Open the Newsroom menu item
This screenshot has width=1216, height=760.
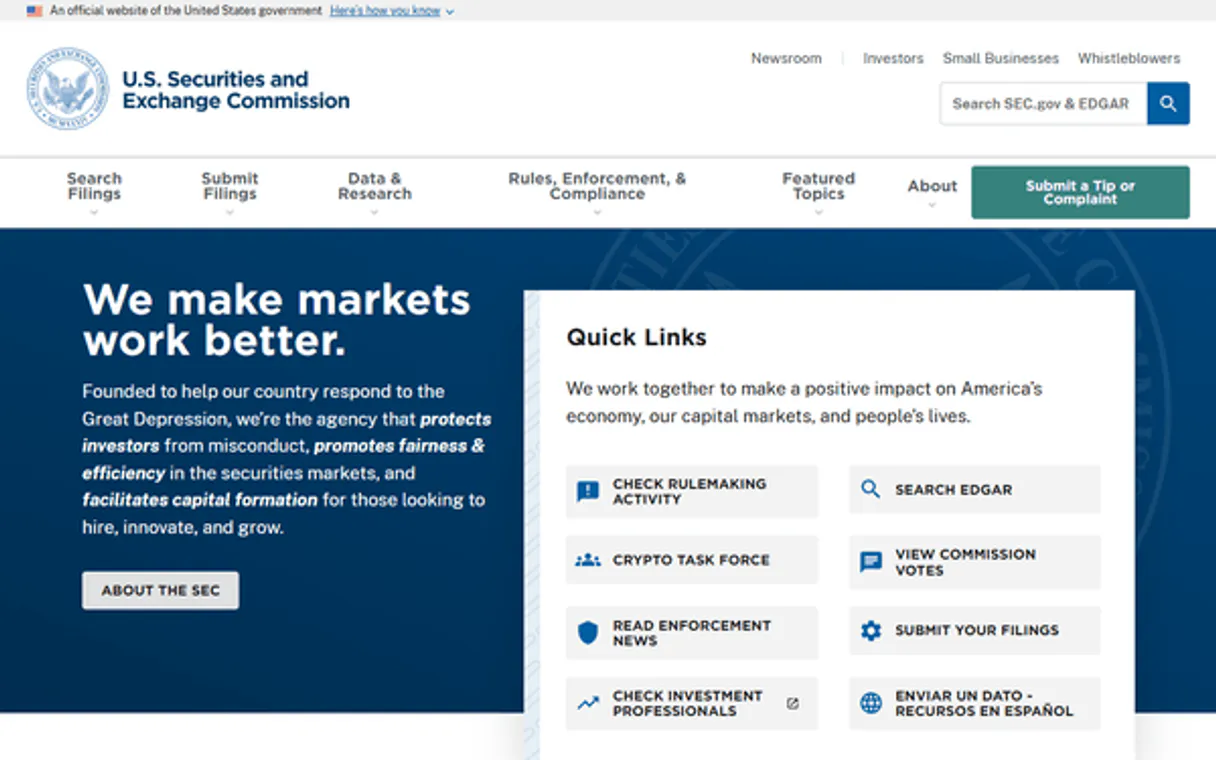[786, 58]
